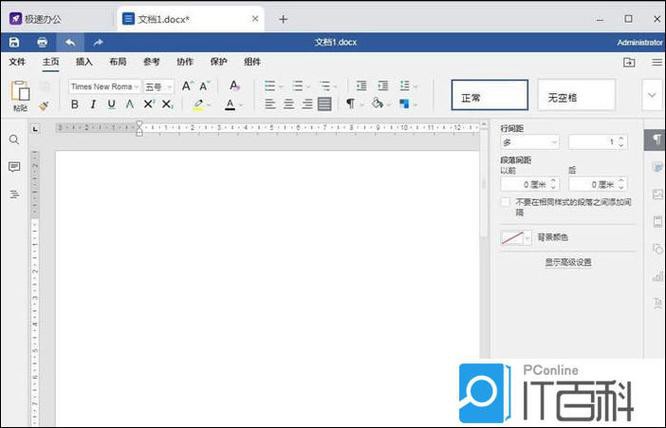Undo the last action with the back arrow
666x428 pixels.
pyautogui.click(x=70, y=42)
